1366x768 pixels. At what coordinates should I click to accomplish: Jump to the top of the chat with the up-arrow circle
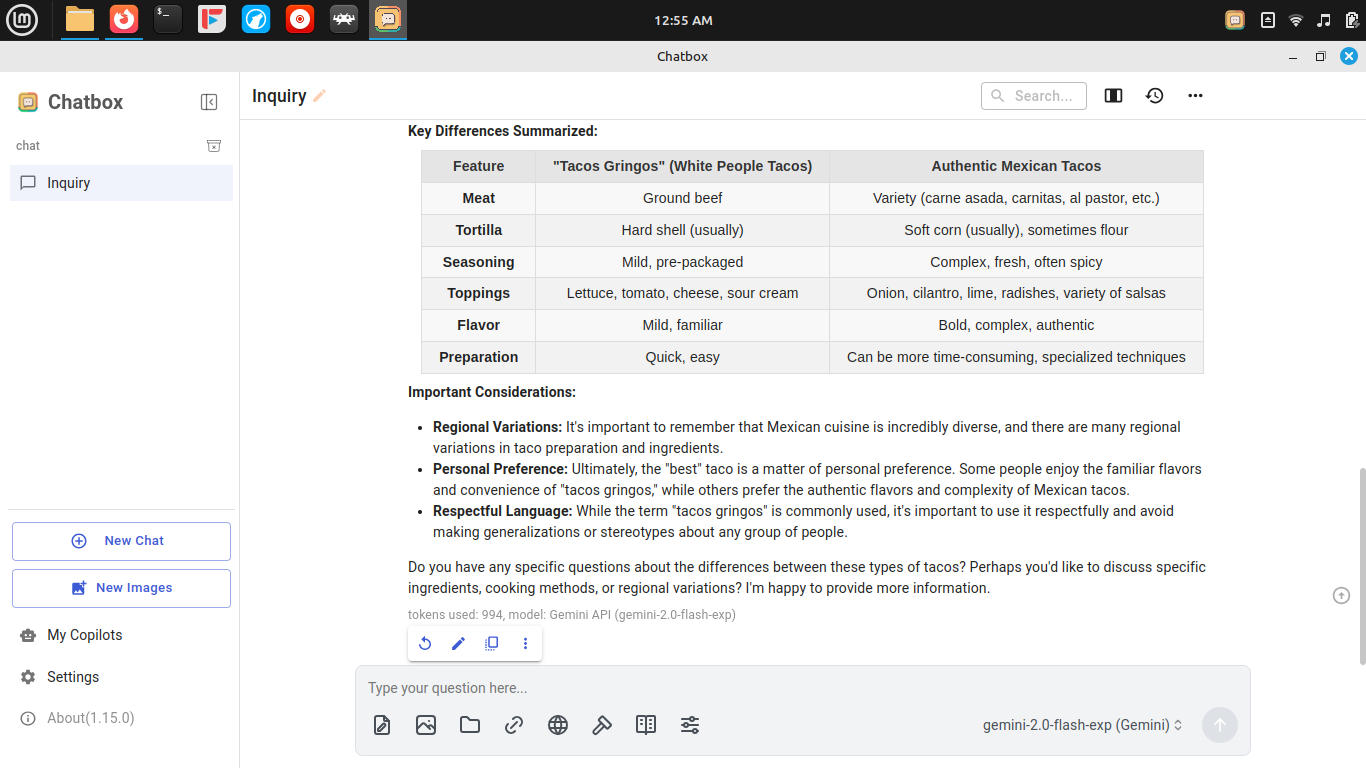click(x=1342, y=596)
